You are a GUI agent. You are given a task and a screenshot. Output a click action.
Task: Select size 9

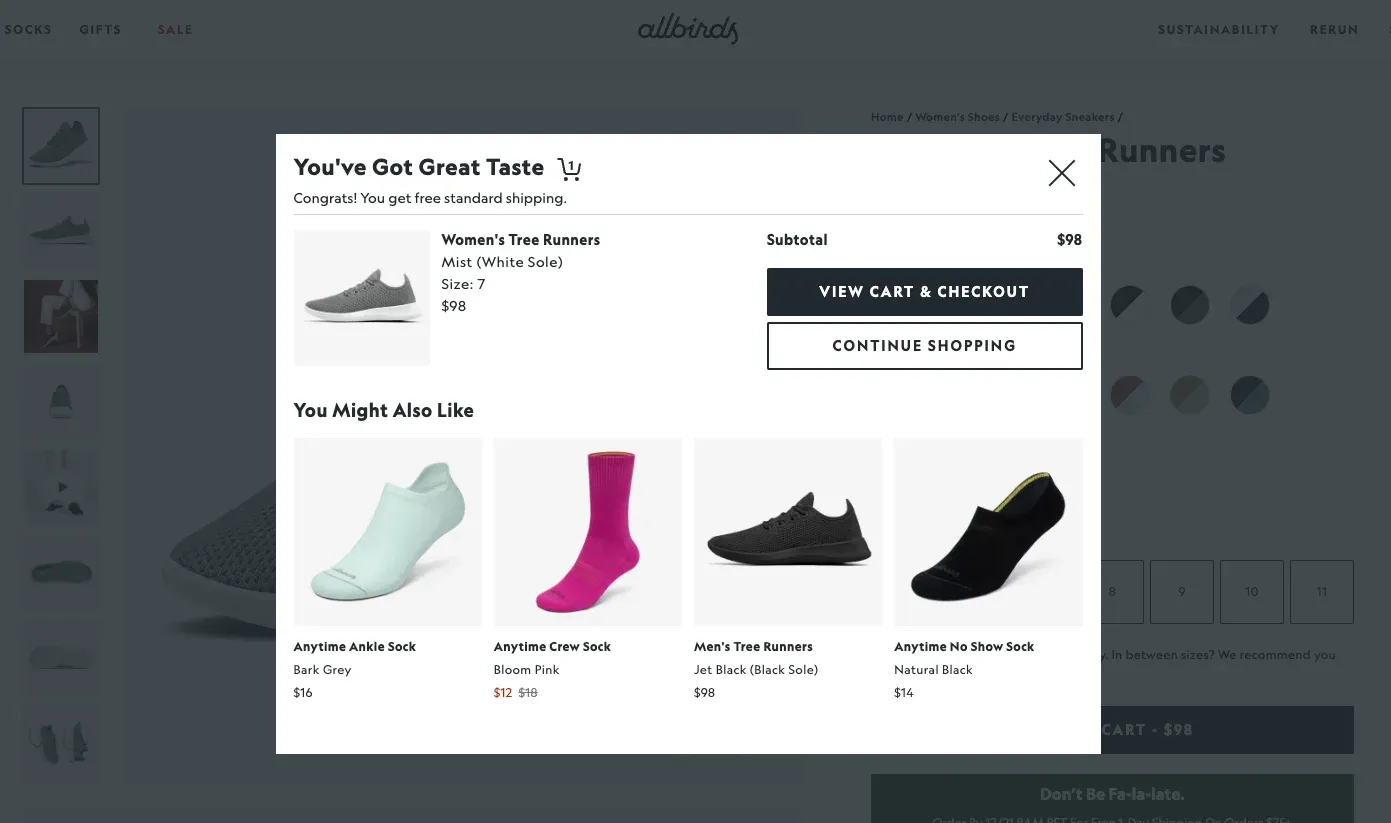pyautogui.click(x=1181, y=591)
